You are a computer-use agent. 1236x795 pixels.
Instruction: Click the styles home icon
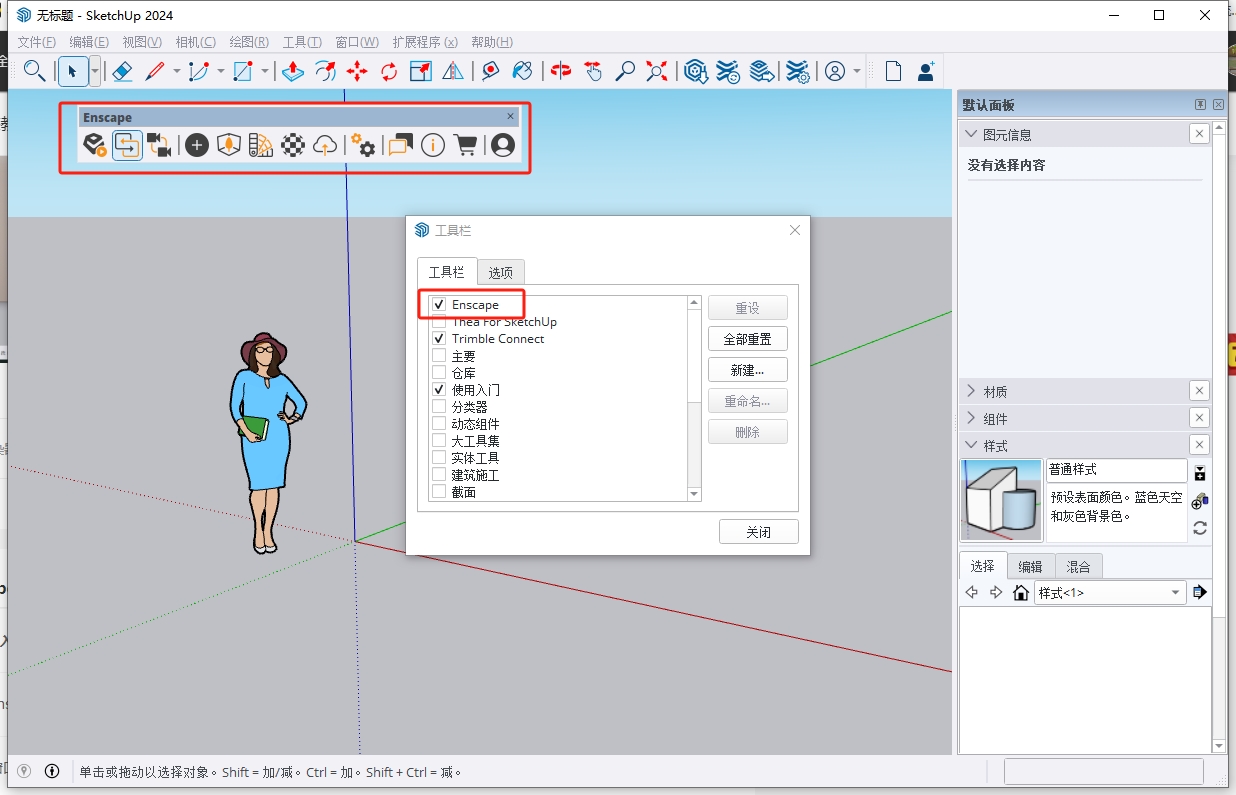coord(1021,593)
